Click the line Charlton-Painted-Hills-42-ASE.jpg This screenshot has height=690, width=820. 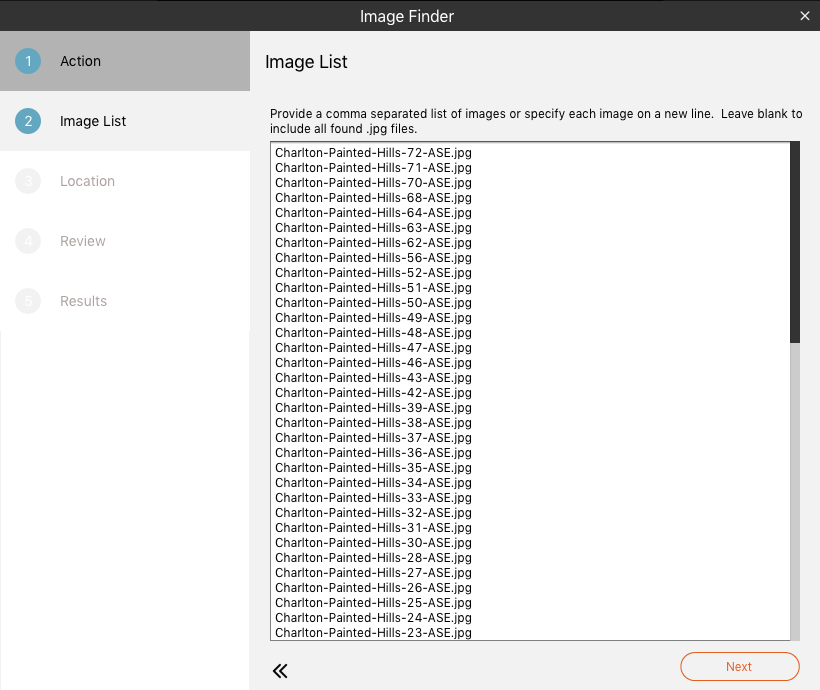(373, 393)
